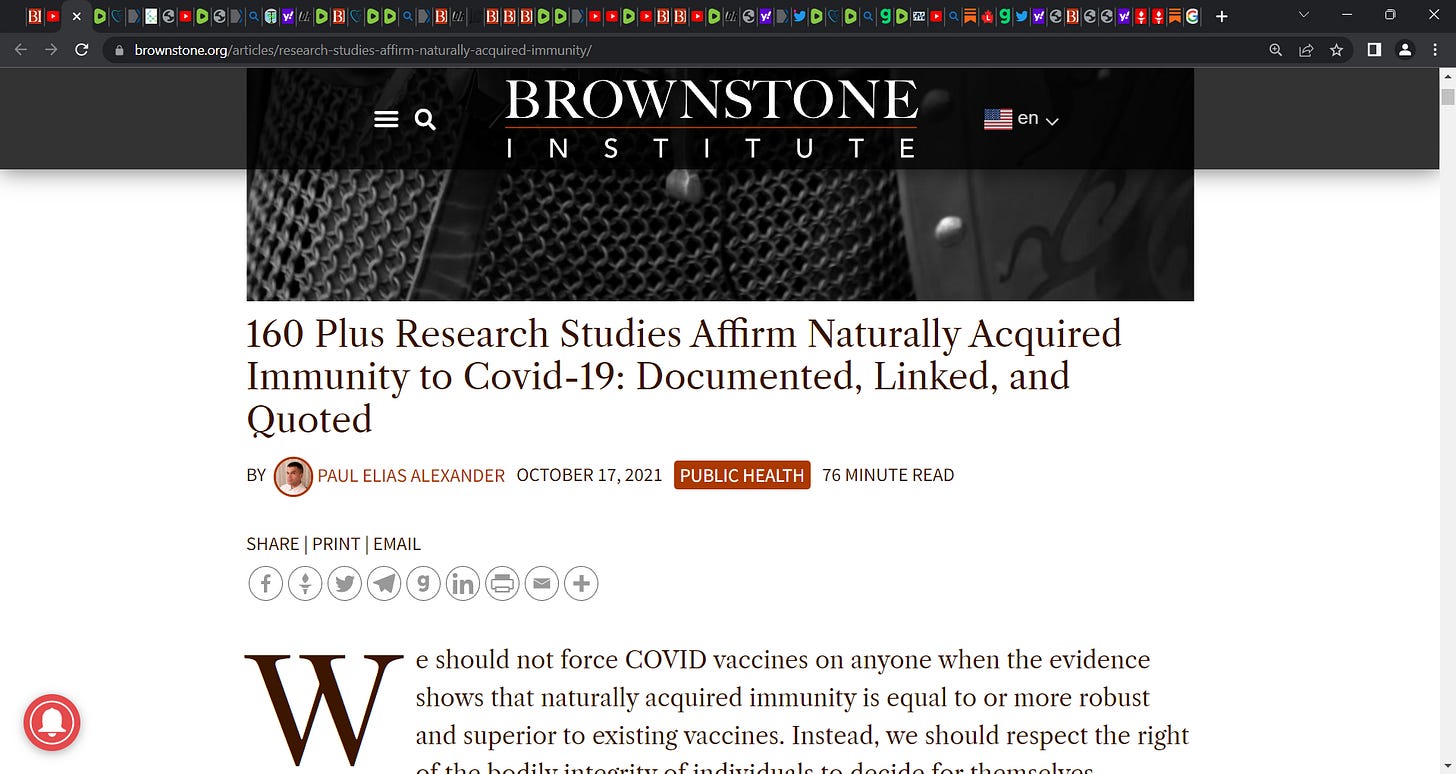1456x774 pixels.
Task: Open Chrome side panel
Action: coord(1374,50)
